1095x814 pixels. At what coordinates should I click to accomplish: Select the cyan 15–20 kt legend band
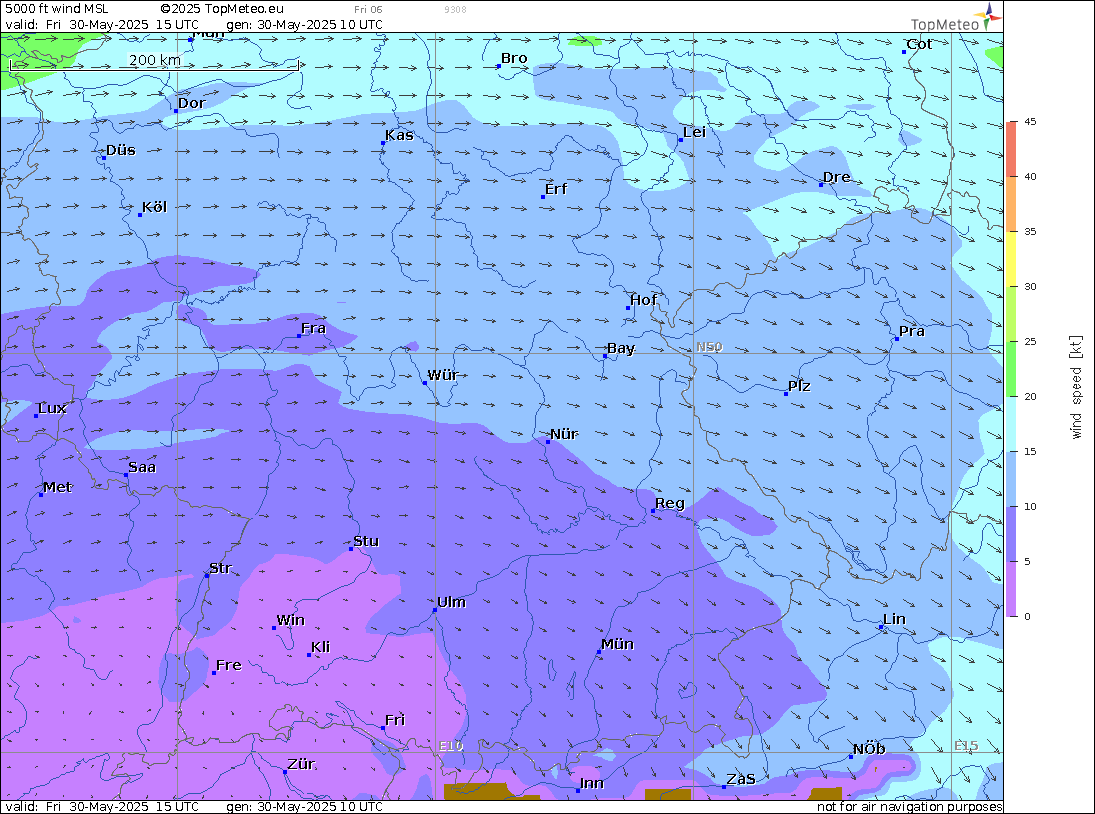(x=1011, y=424)
